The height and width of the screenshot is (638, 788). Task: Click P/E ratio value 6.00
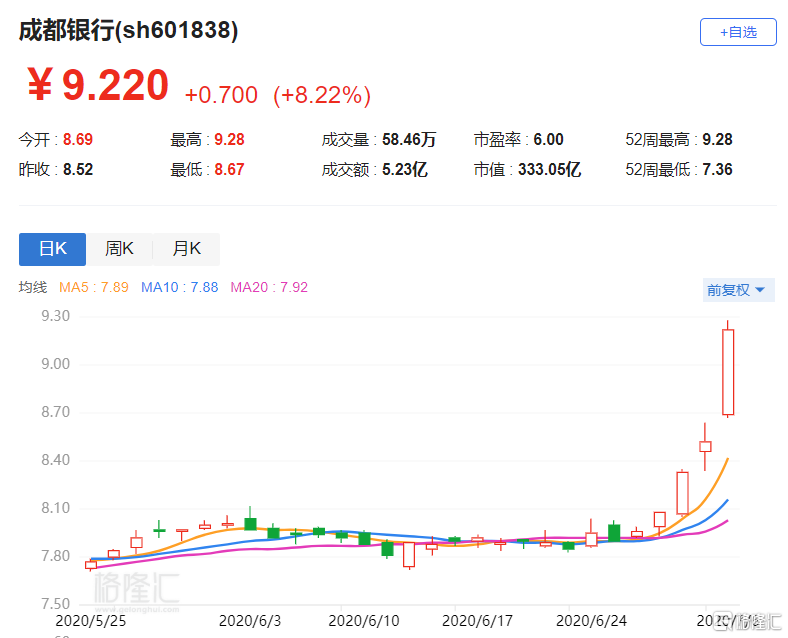coord(548,139)
